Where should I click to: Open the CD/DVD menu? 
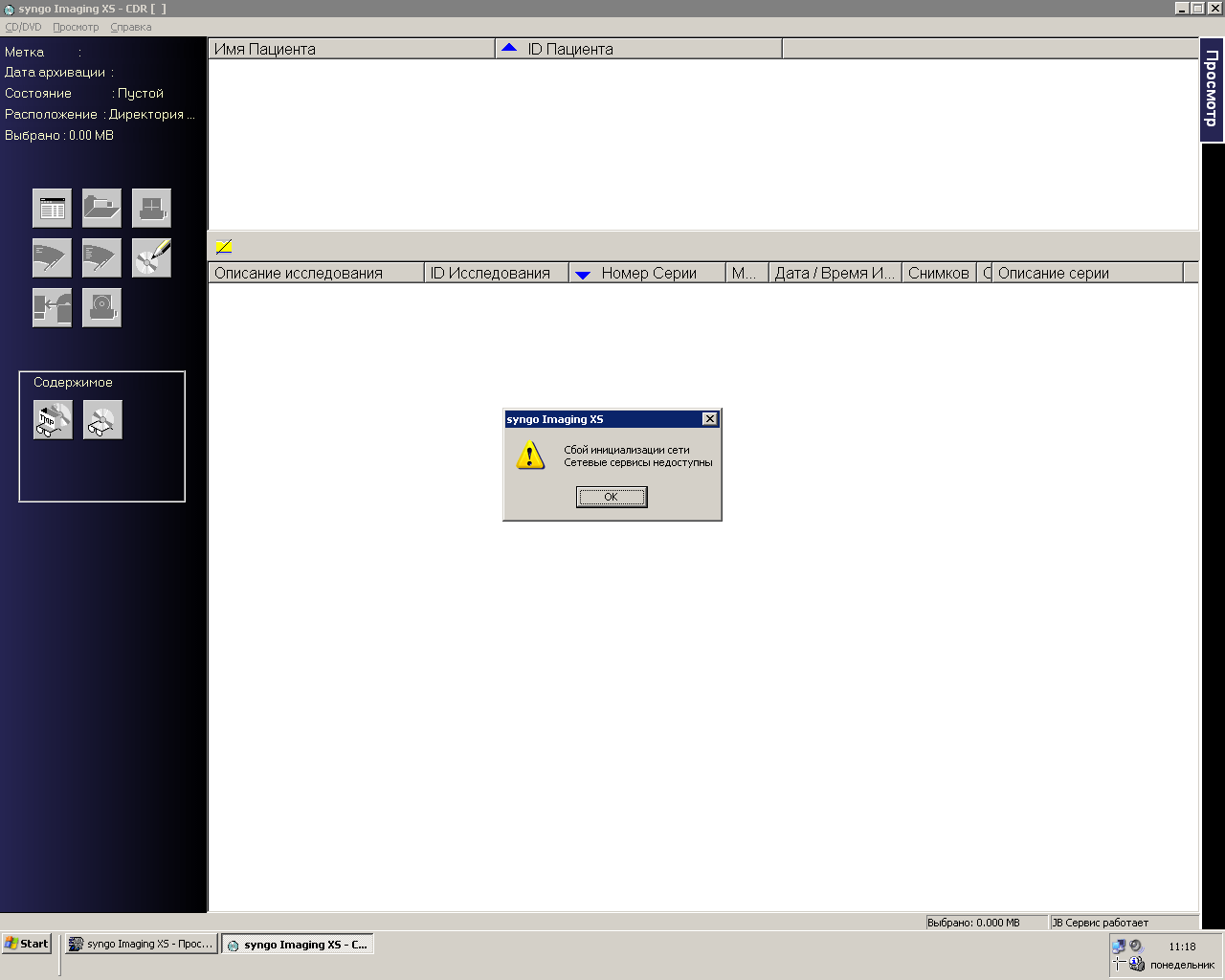click(24, 27)
